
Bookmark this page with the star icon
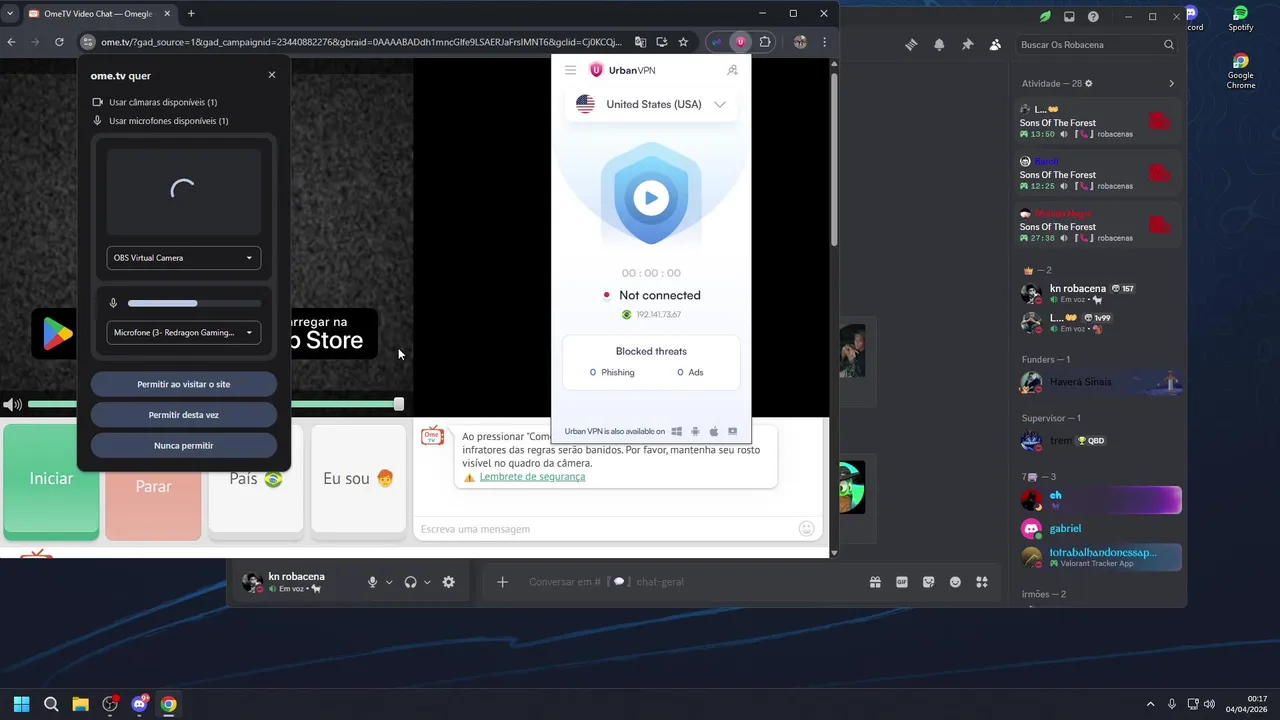click(683, 42)
